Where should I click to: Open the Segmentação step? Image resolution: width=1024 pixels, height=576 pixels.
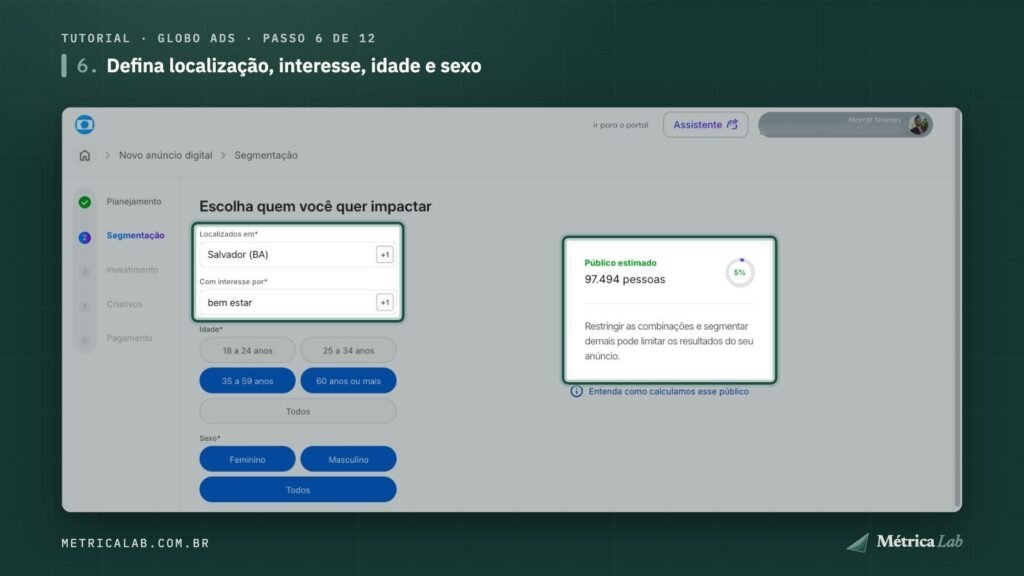(x=135, y=236)
